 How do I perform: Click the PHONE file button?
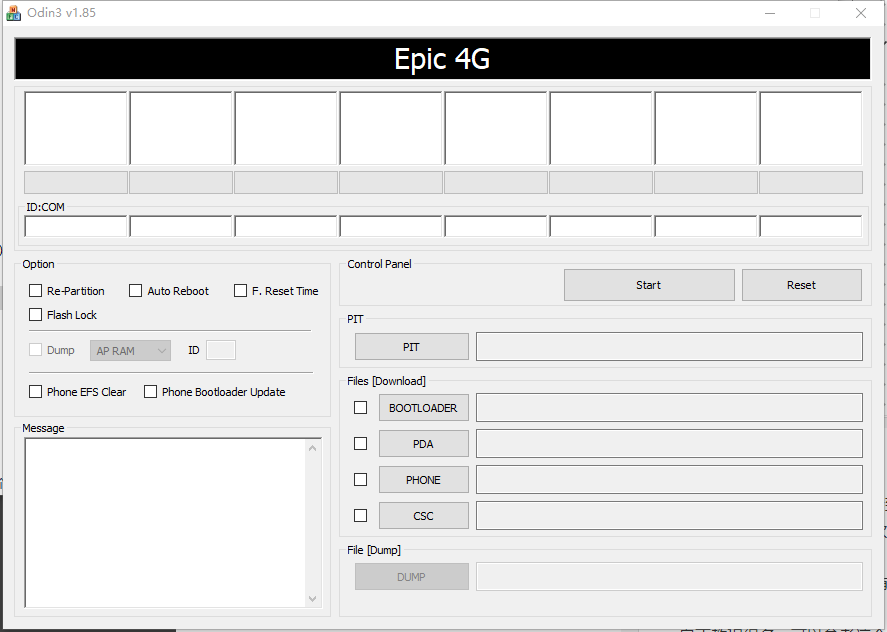(x=423, y=480)
